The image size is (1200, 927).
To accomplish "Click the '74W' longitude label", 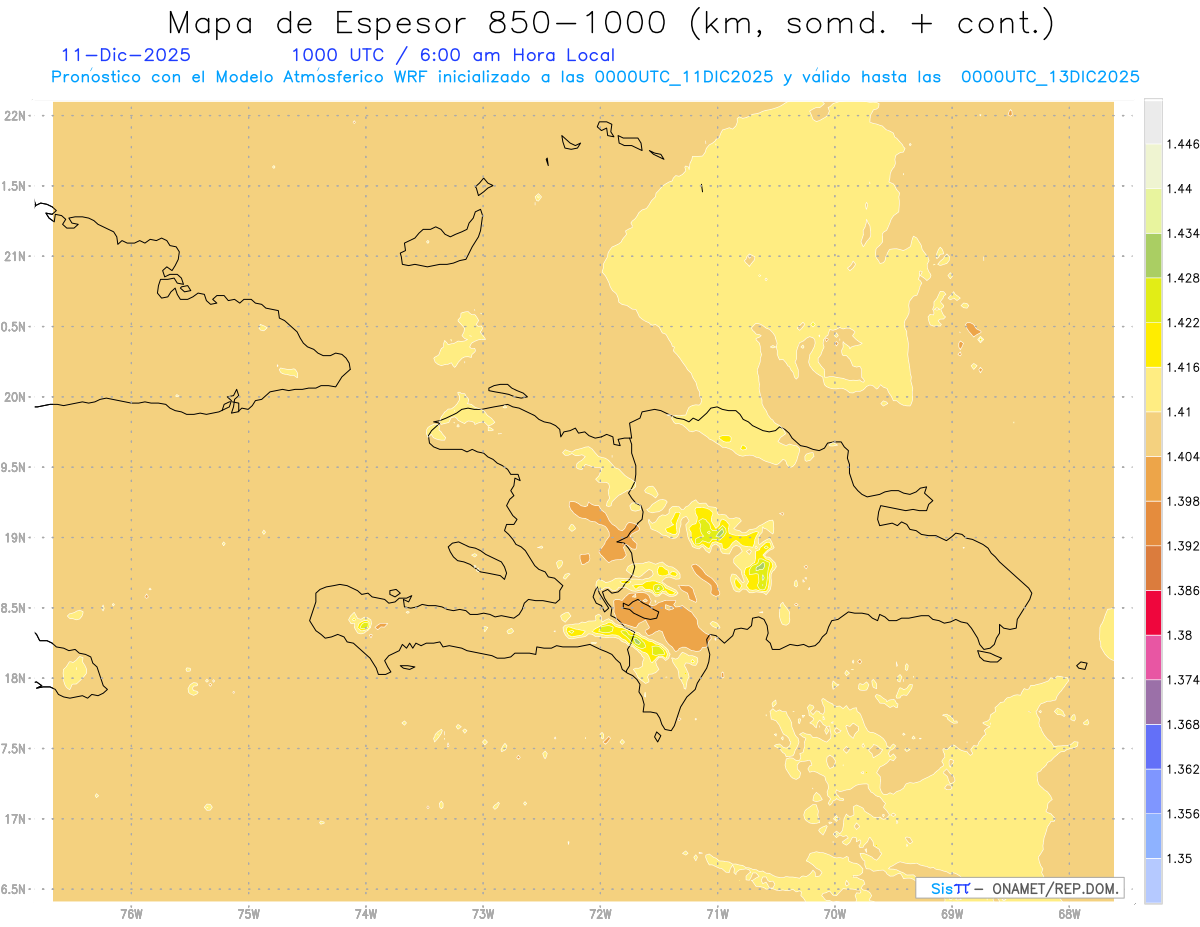I will (366, 914).
